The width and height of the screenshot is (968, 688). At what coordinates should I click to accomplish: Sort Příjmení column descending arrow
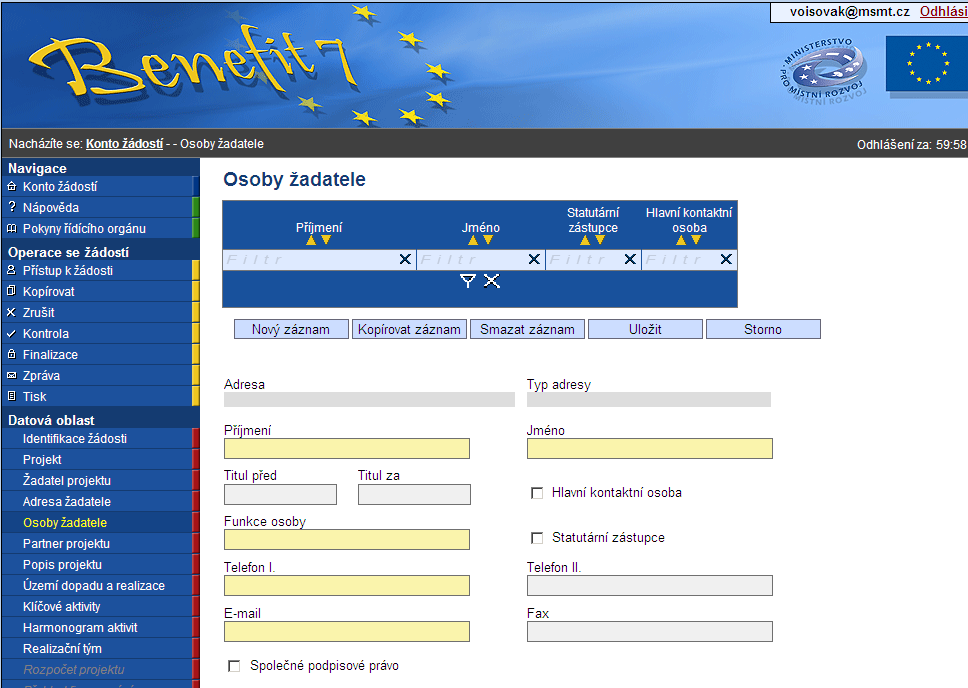tap(326, 240)
